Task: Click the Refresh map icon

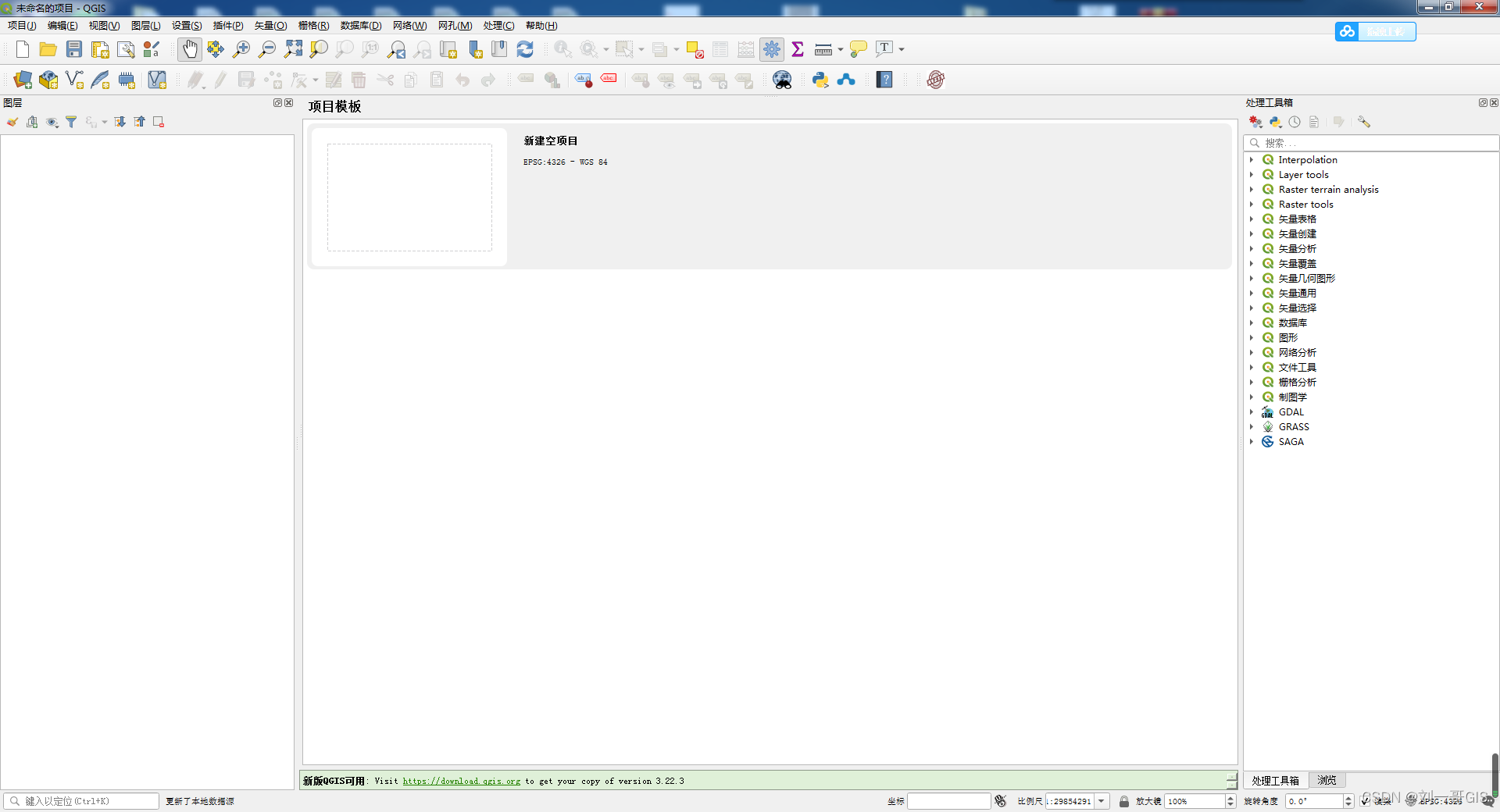Action: pyautogui.click(x=525, y=49)
